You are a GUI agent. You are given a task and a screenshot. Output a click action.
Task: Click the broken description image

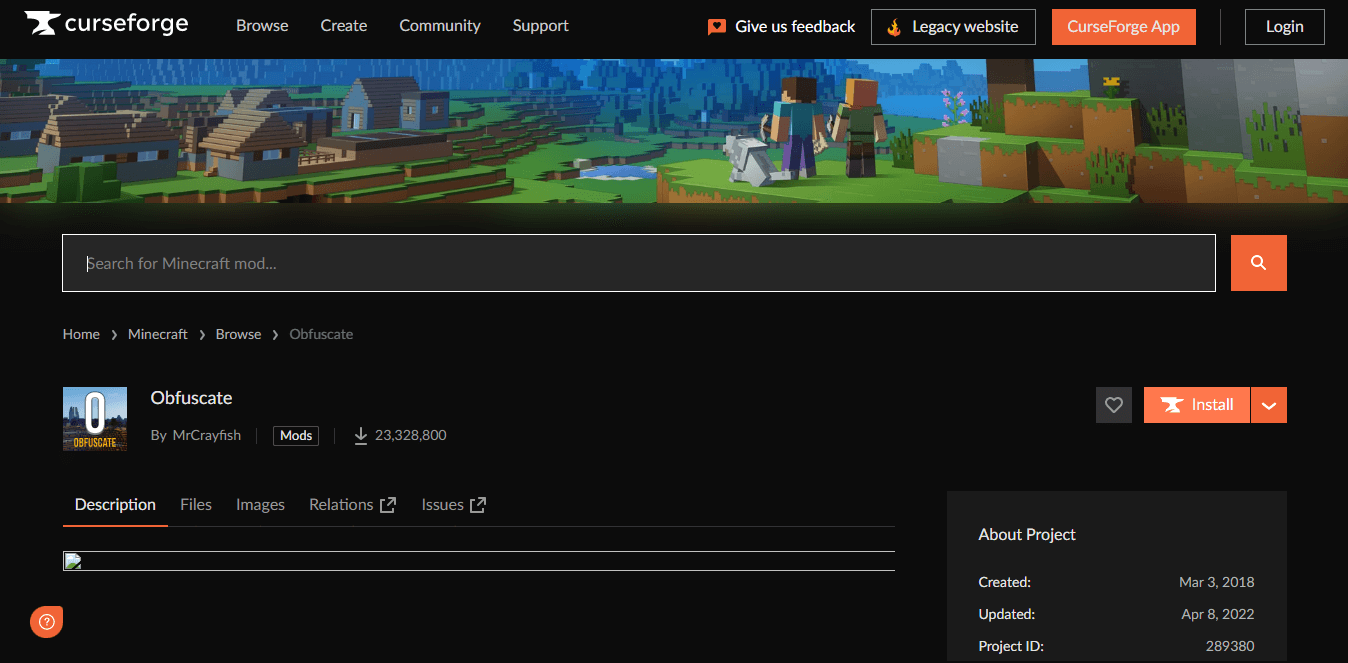tap(479, 560)
